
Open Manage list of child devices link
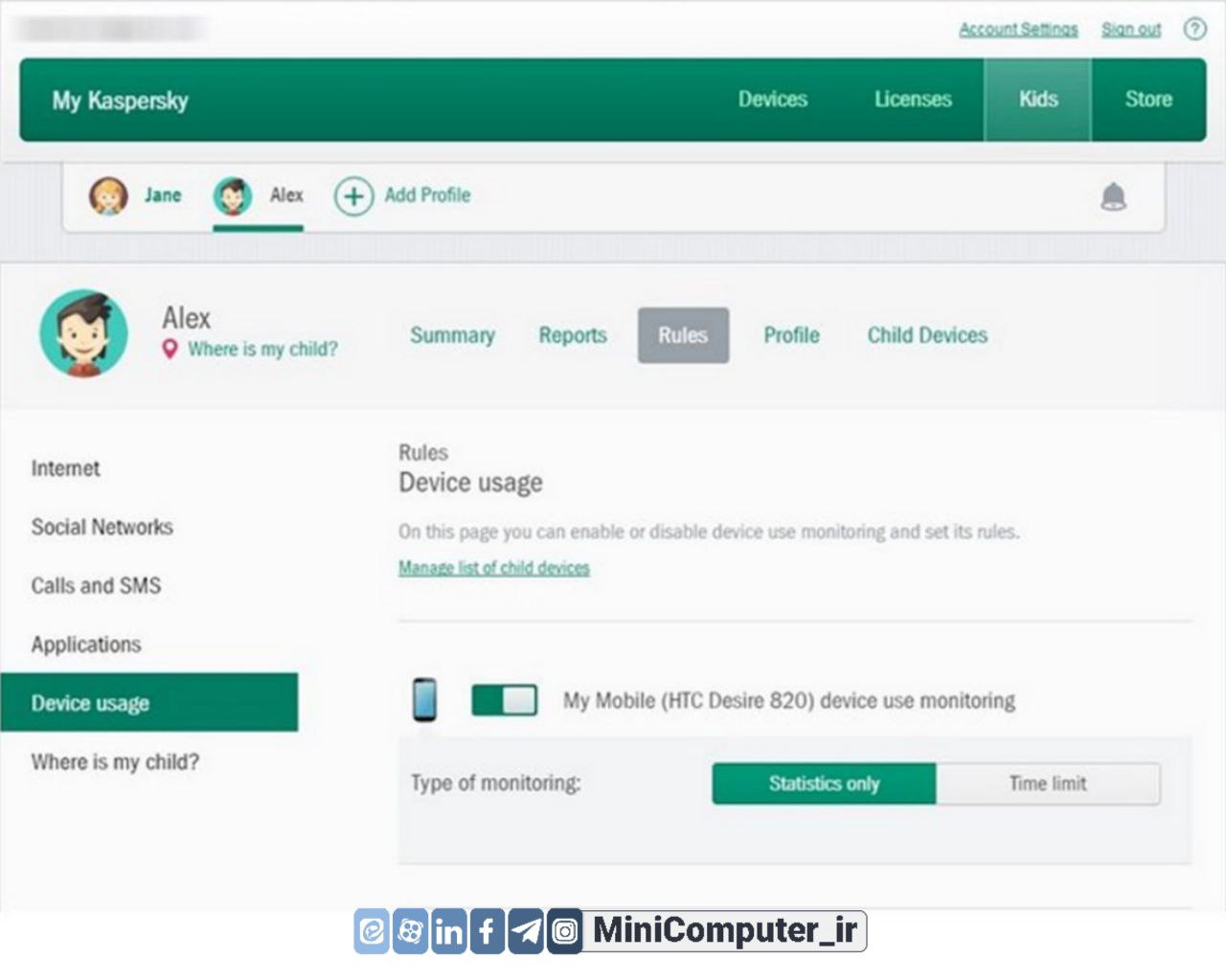[x=494, y=568]
